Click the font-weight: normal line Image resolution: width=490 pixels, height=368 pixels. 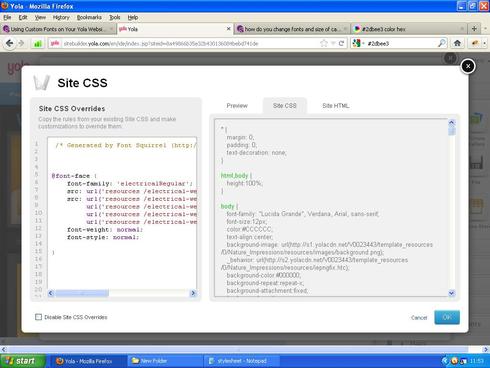105,230
